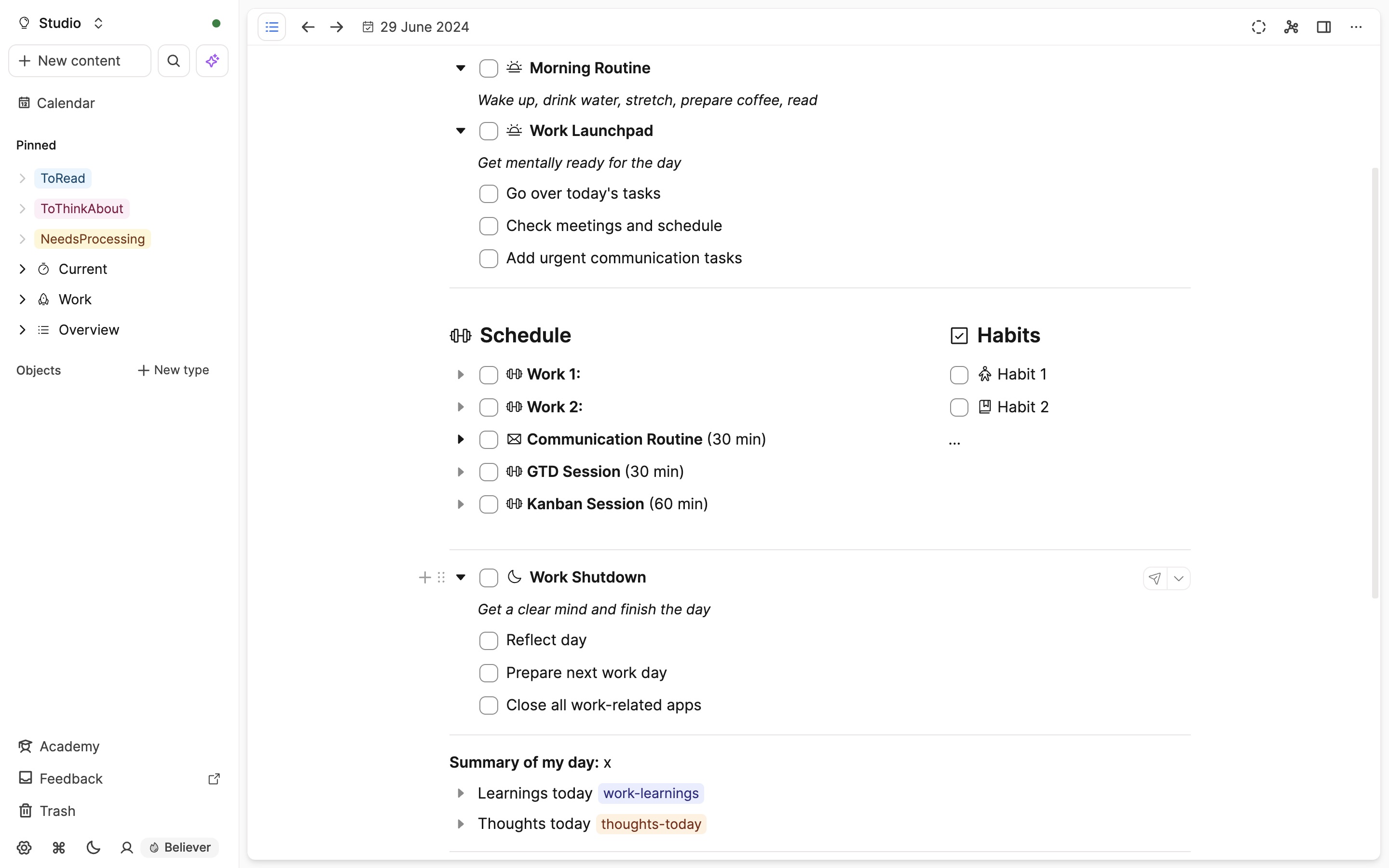Click the moon icon on Work Shutdown
Image resolution: width=1389 pixels, height=868 pixels.
coord(514,577)
